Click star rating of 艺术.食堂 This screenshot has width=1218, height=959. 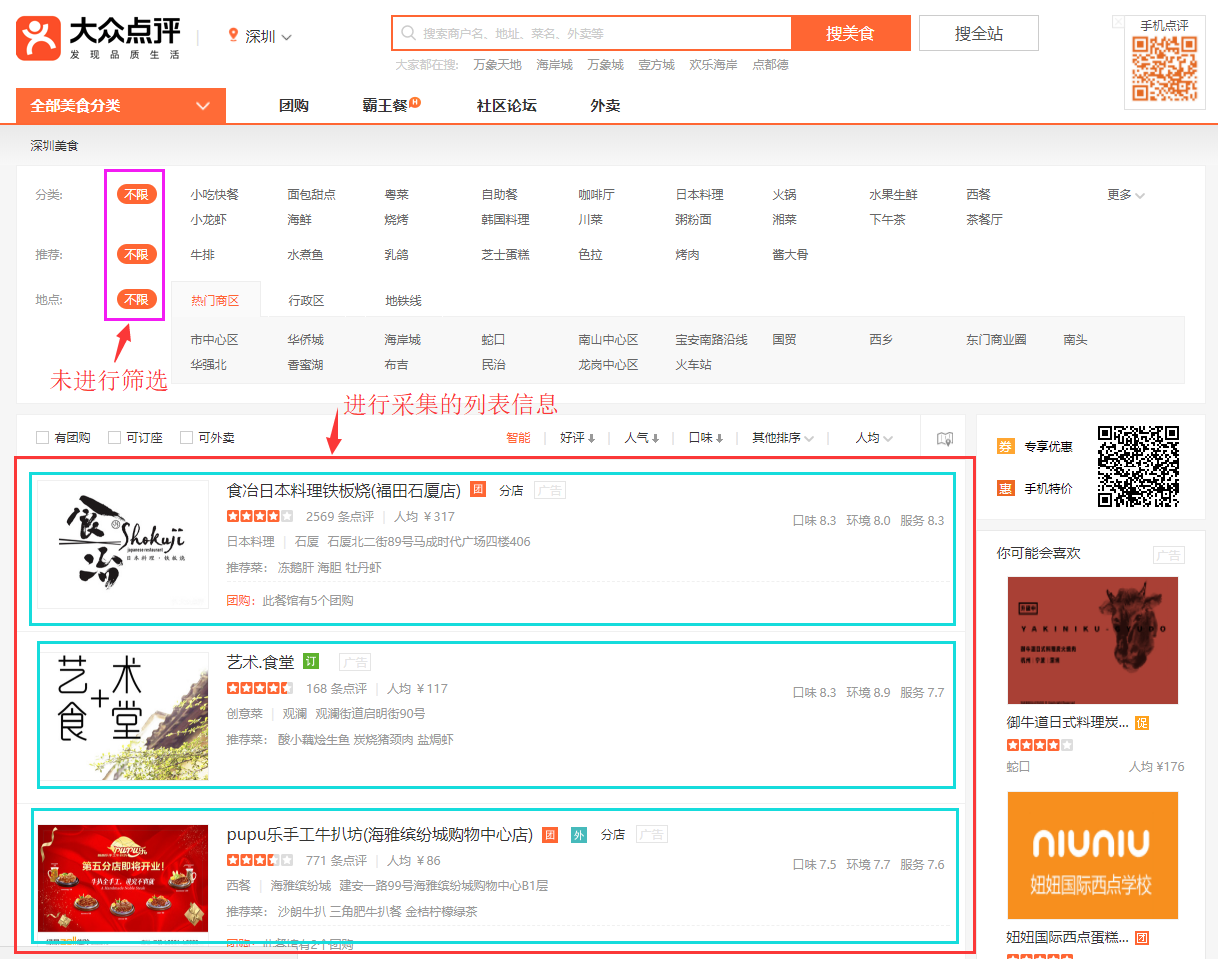coord(260,688)
